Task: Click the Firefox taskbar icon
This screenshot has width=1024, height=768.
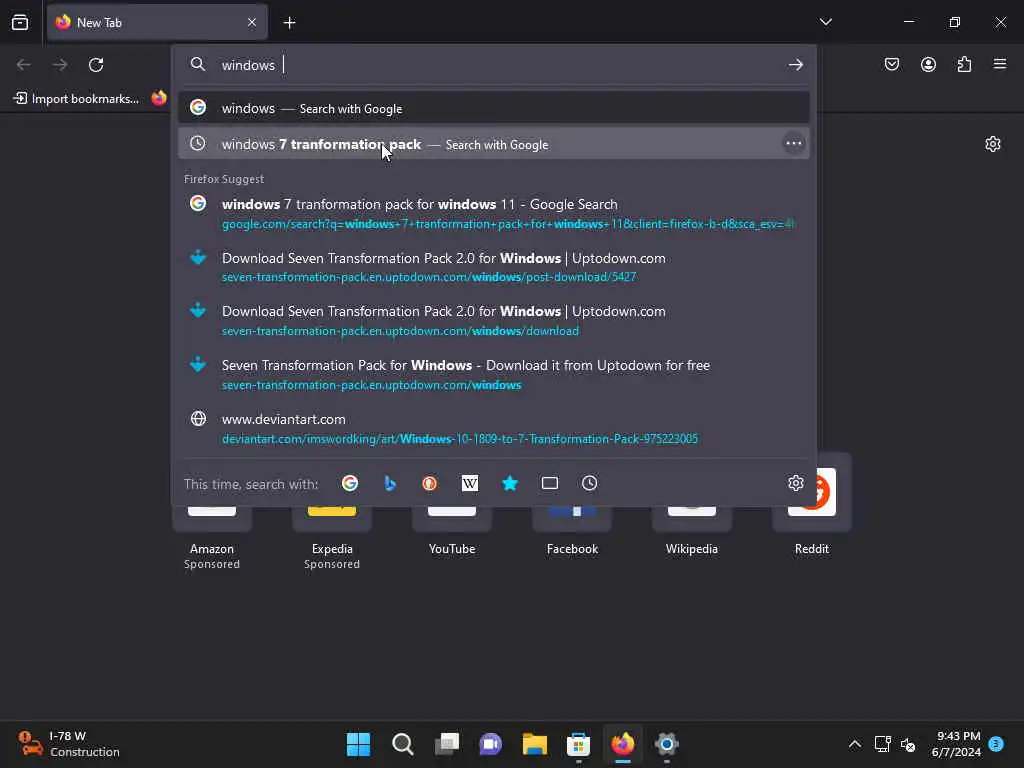Action: coord(622,744)
